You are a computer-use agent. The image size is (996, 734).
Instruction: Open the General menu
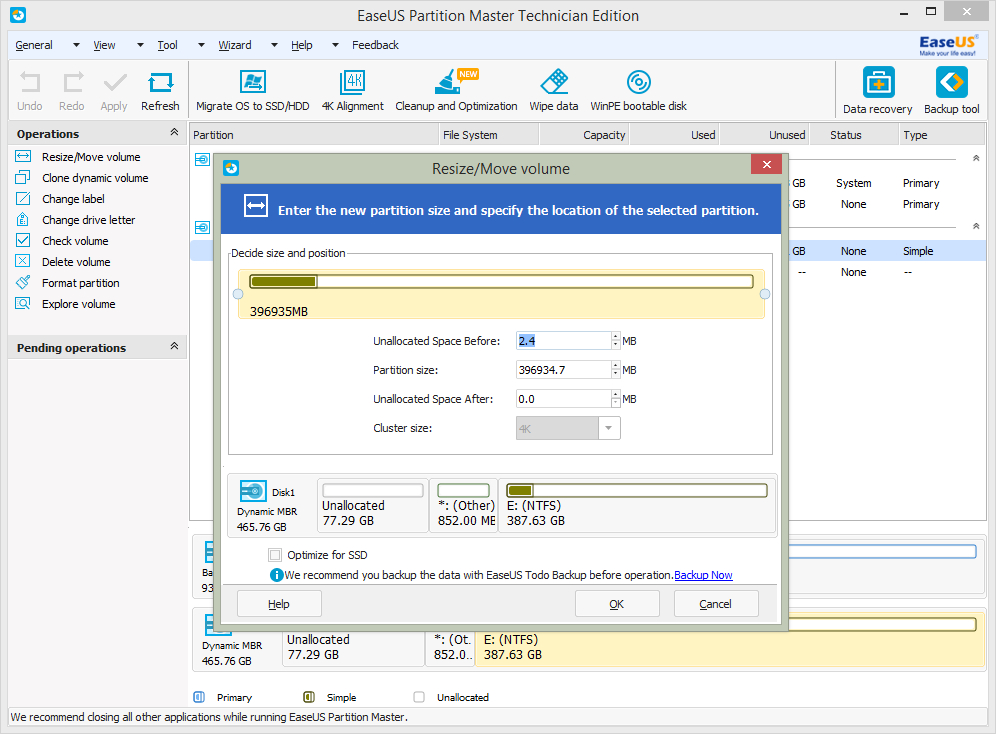[34, 45]
